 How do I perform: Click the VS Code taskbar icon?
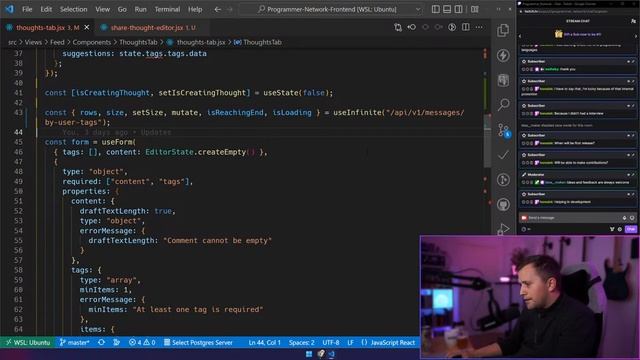tap(331, 354)
